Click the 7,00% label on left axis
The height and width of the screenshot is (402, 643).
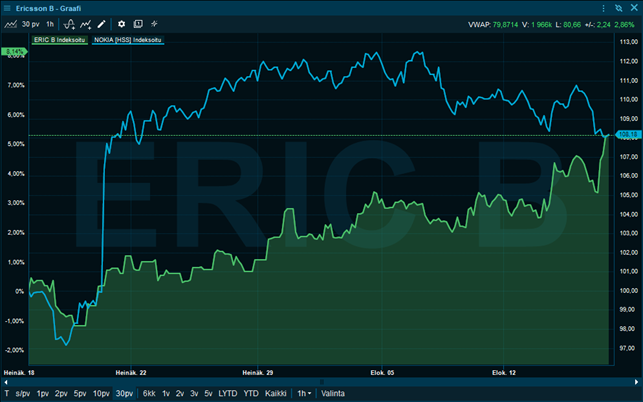click(x=16, y=85)
